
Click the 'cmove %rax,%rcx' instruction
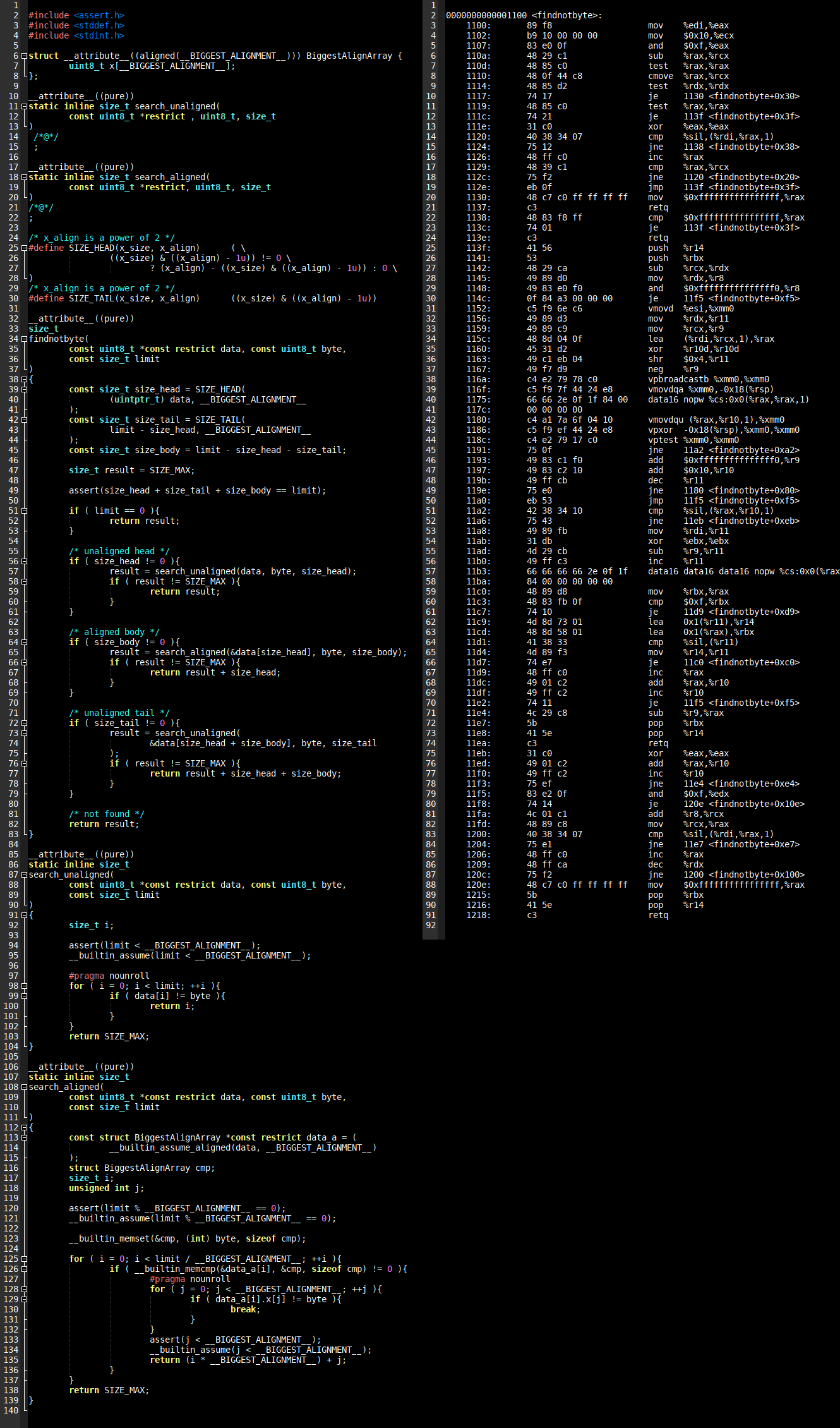coord(688,76)
